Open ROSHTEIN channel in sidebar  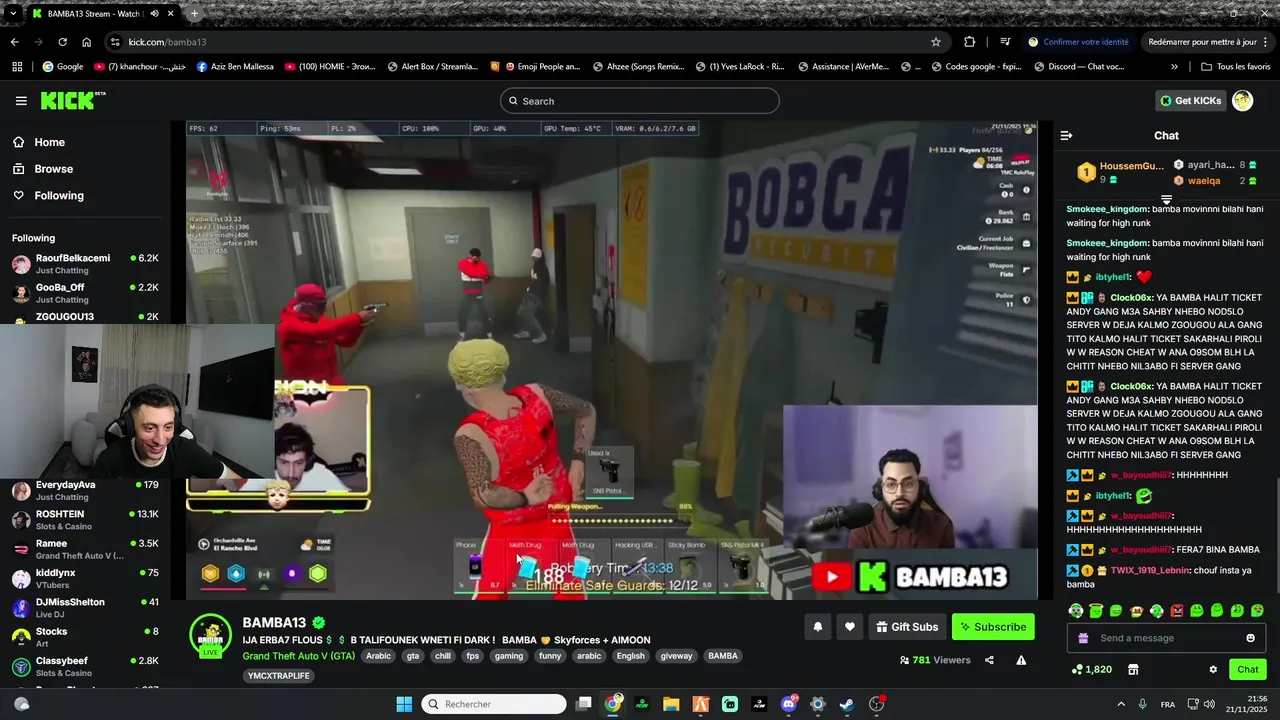(85, 520)
